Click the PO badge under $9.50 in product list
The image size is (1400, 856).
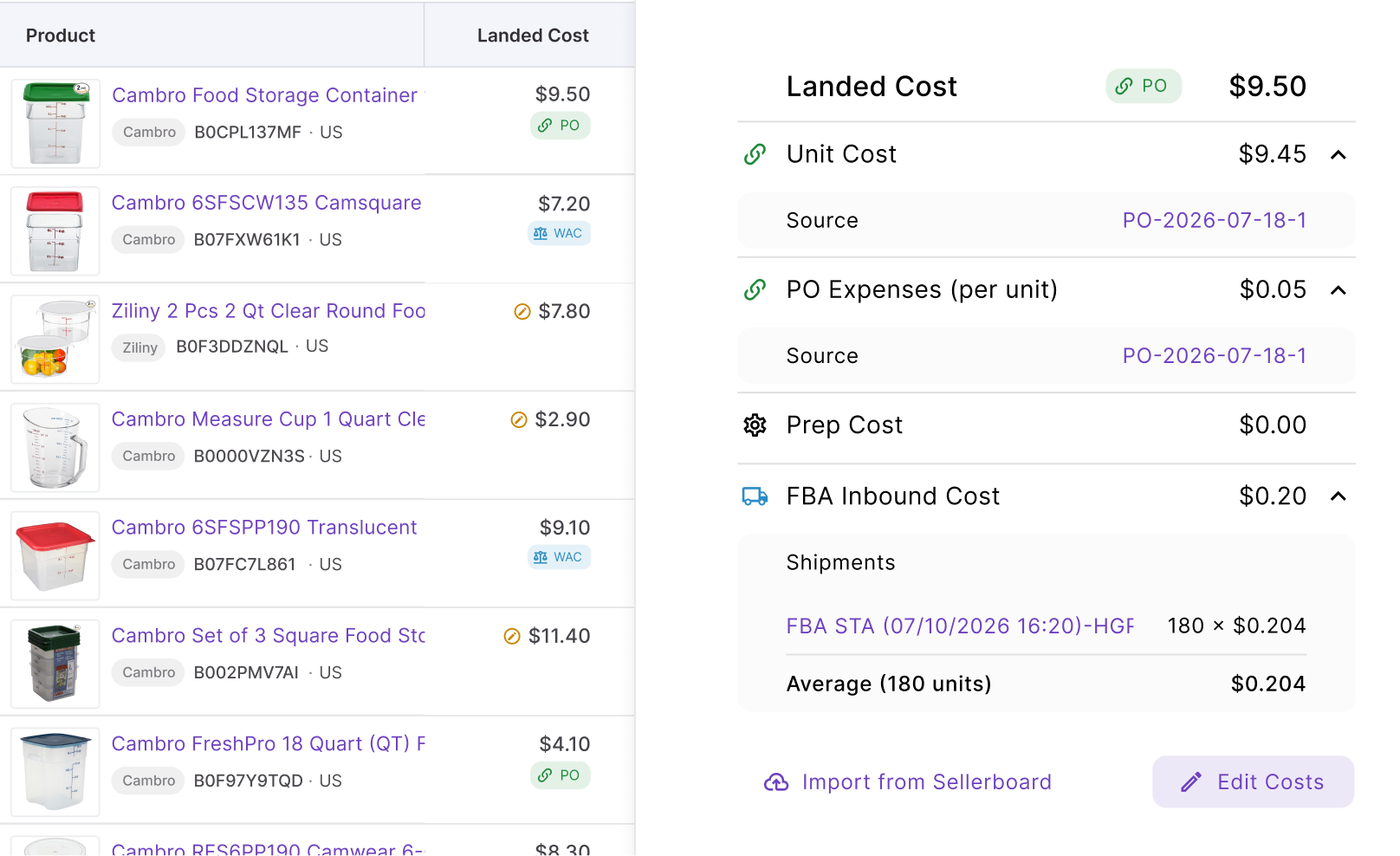click(561, 126)
